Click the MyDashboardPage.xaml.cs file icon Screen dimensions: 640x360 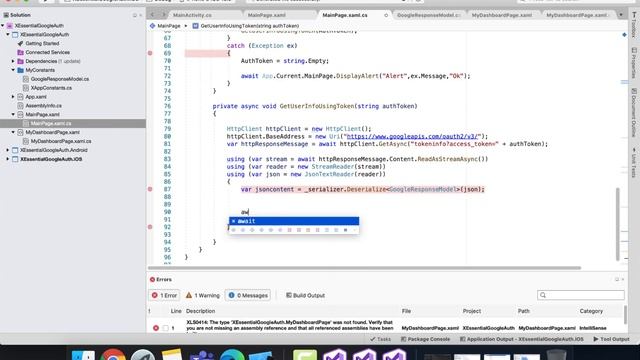[26, 141]
